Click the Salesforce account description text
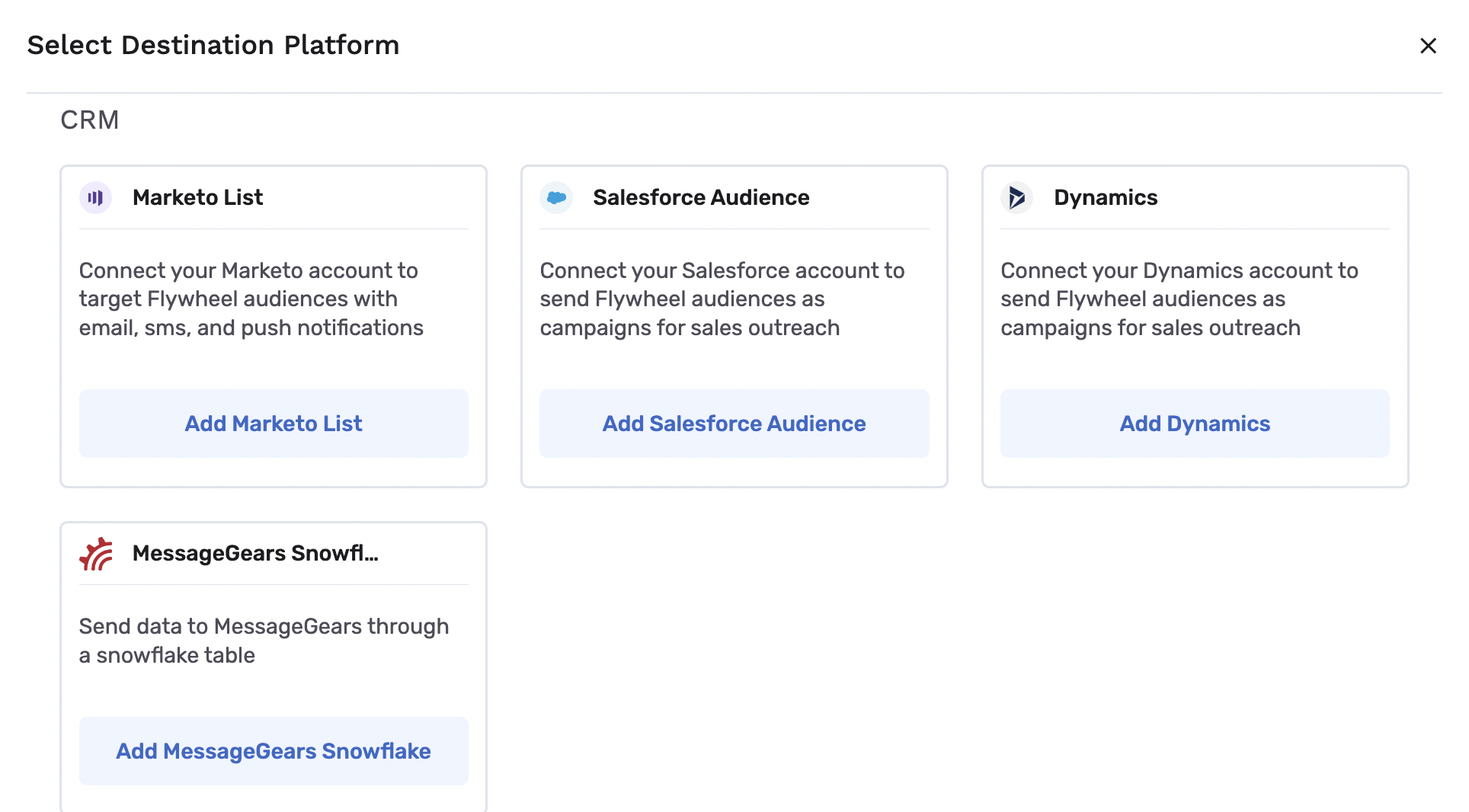Image resolution: width=1469 pixels, height=812 pixels. tap(722, 299)
